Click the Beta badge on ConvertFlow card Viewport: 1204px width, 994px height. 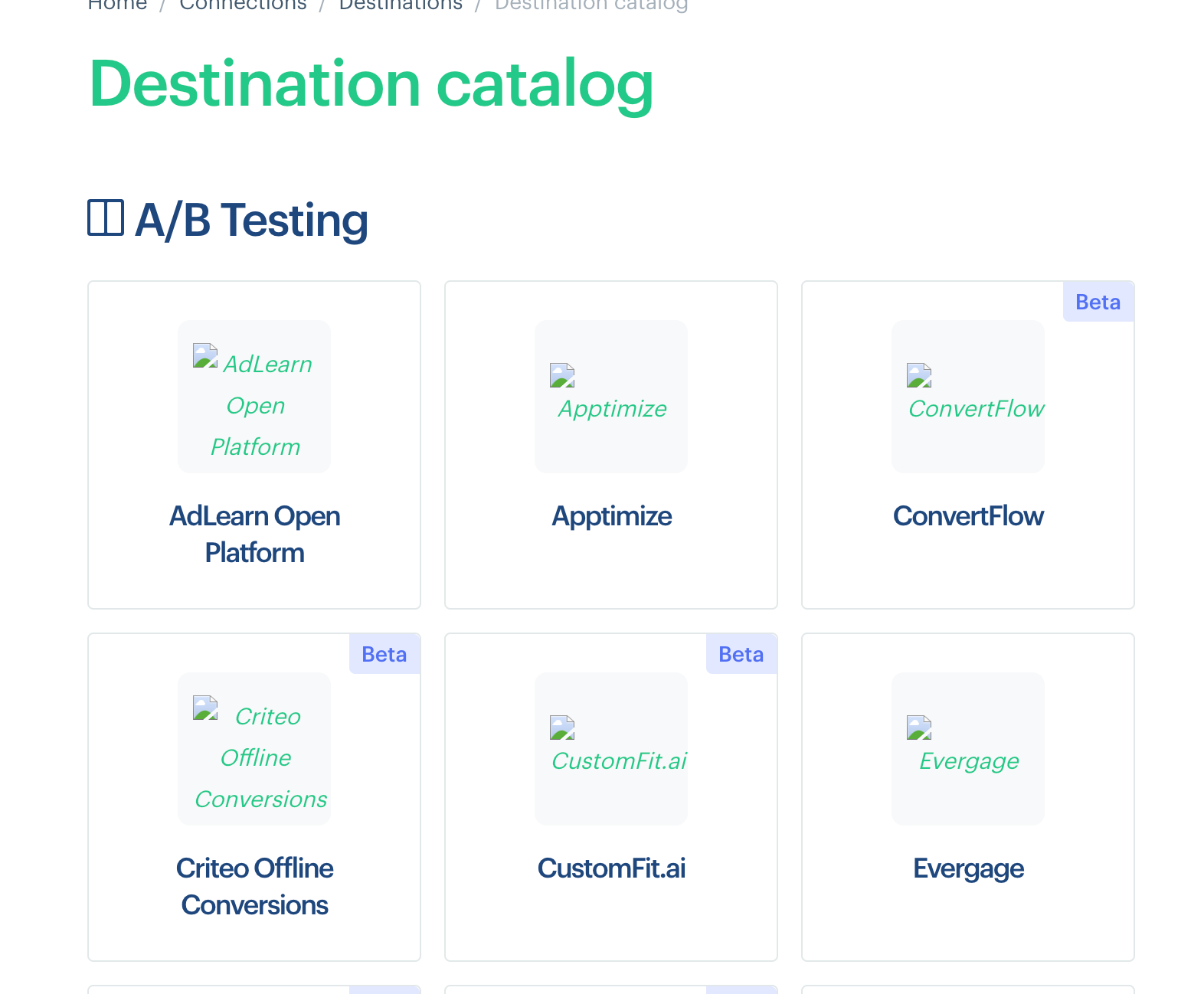click(1098, 302)
